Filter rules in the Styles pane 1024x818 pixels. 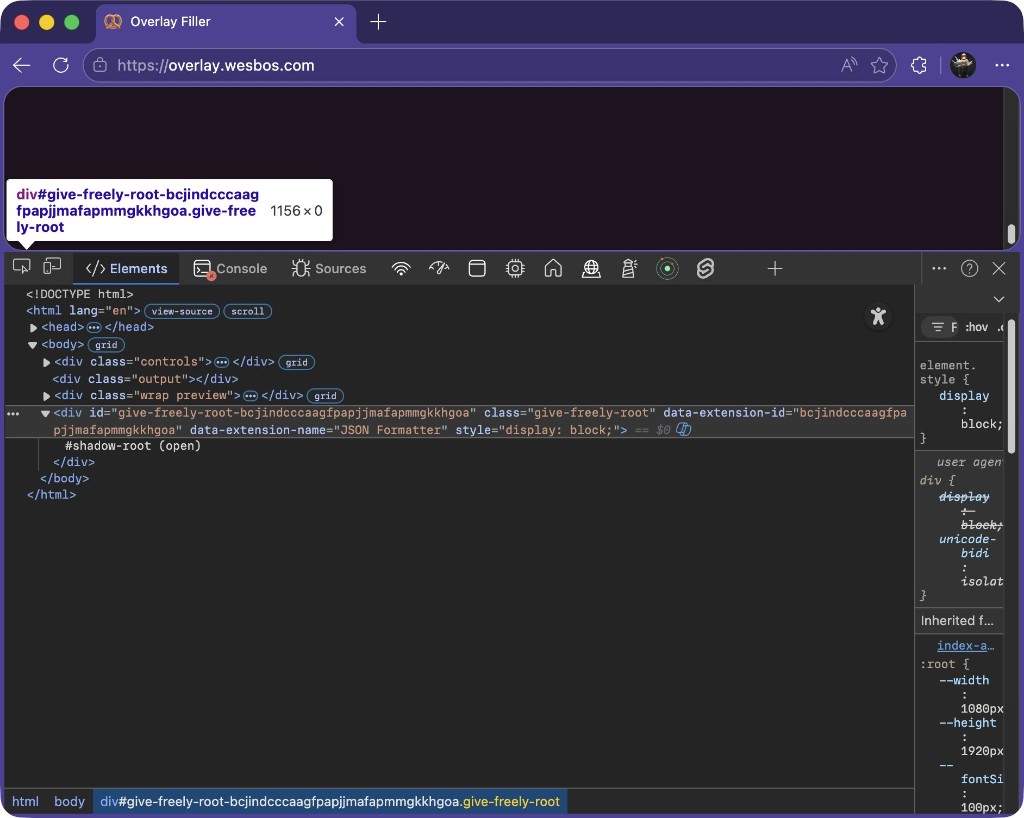tap(938, 327)
